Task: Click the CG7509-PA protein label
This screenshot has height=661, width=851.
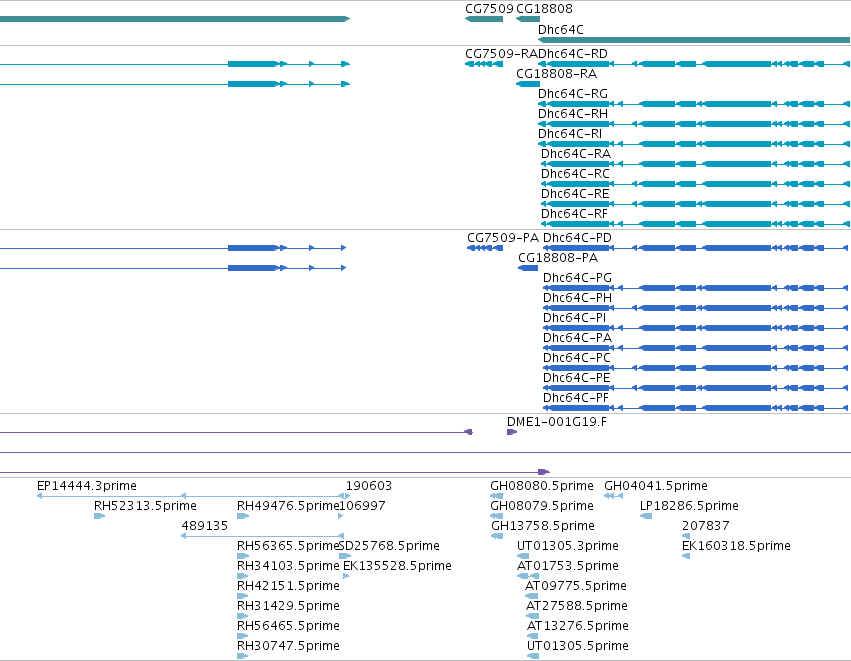Action: coord(503,238)
